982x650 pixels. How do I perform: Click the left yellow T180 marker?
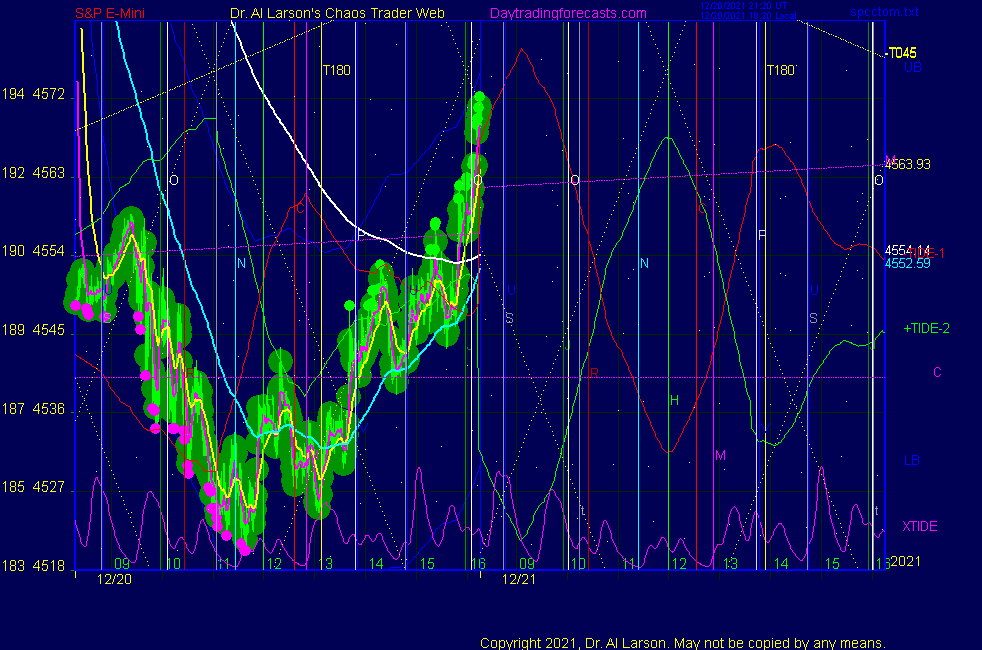pos(335,70)
